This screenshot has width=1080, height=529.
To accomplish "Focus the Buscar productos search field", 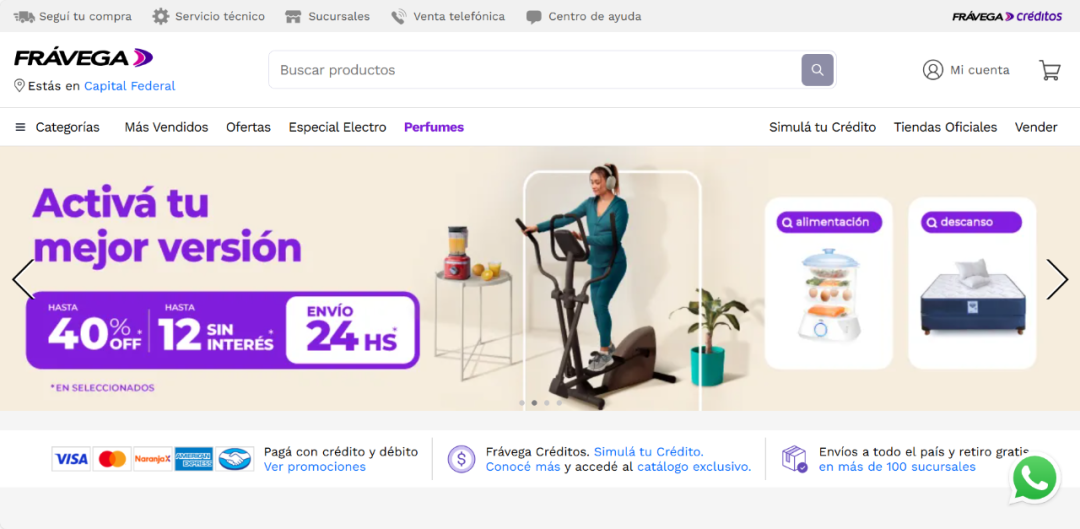I will [x=534, y=70].
